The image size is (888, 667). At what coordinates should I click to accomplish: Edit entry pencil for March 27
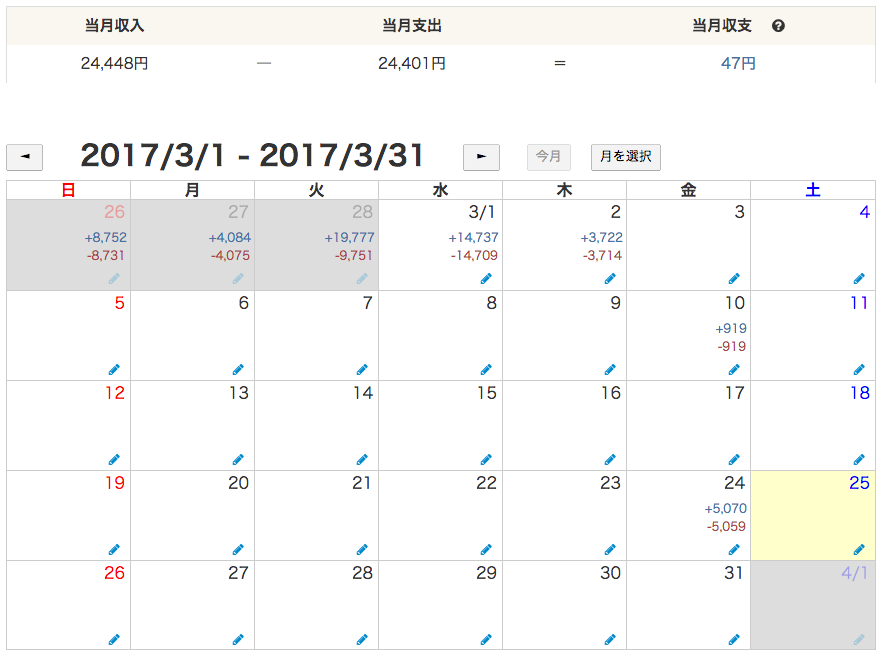pyautogui.click(x=238, y=640)
